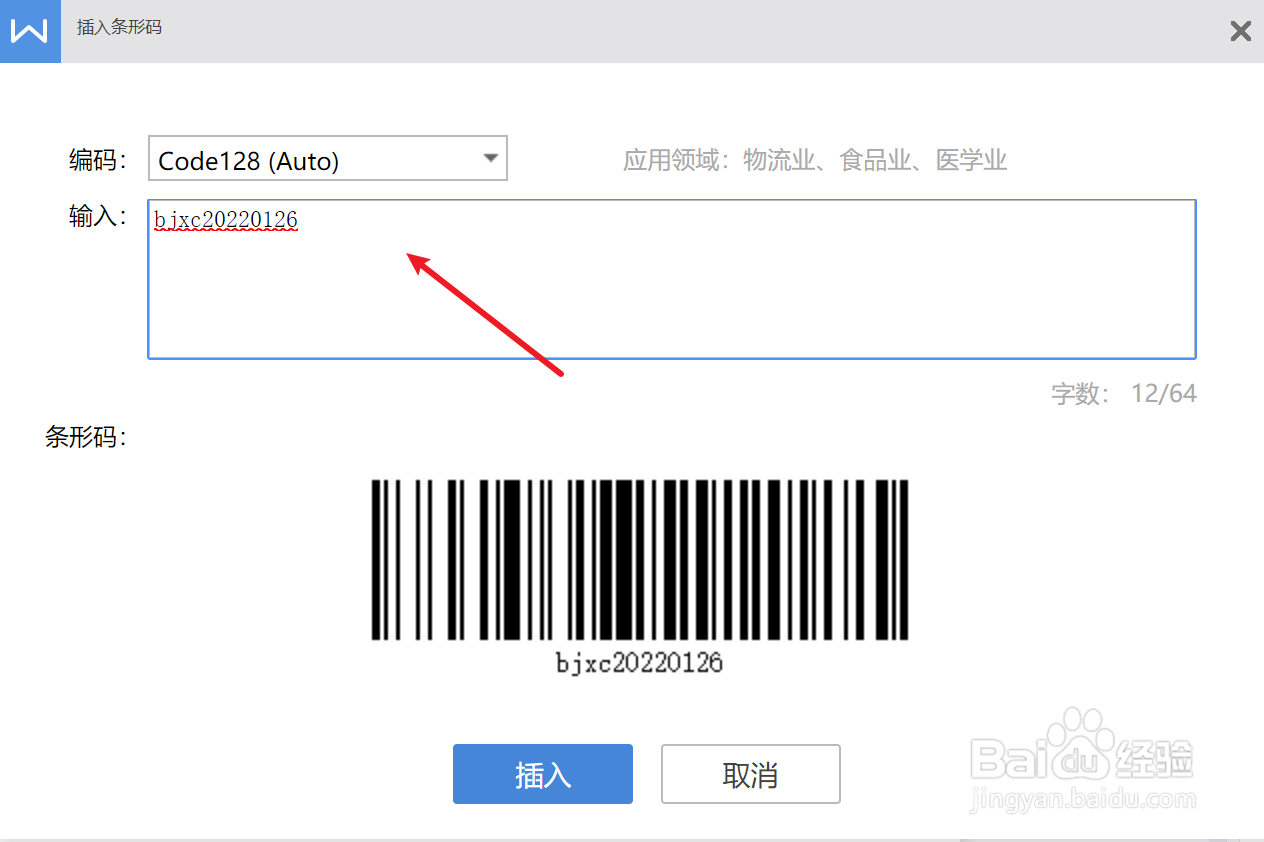The image size is (1264, 842).
Task: Click inside the barcode input text field
Action: [672, 279]
